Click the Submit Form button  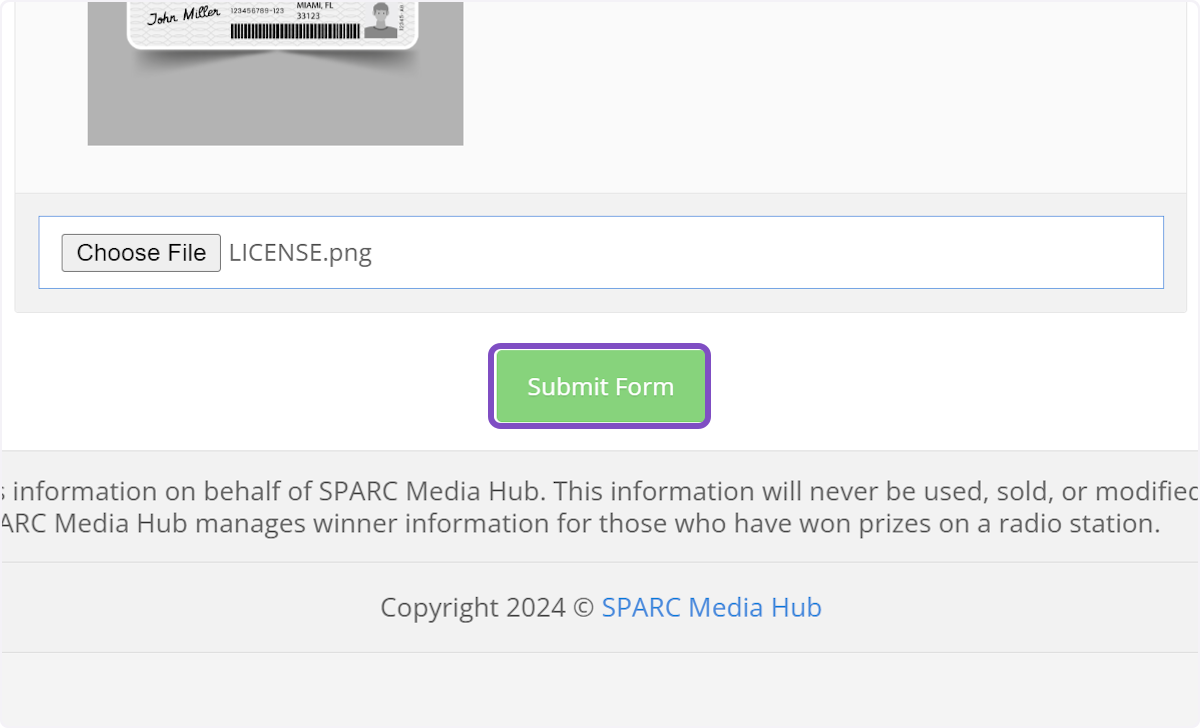tap(600, 387)
